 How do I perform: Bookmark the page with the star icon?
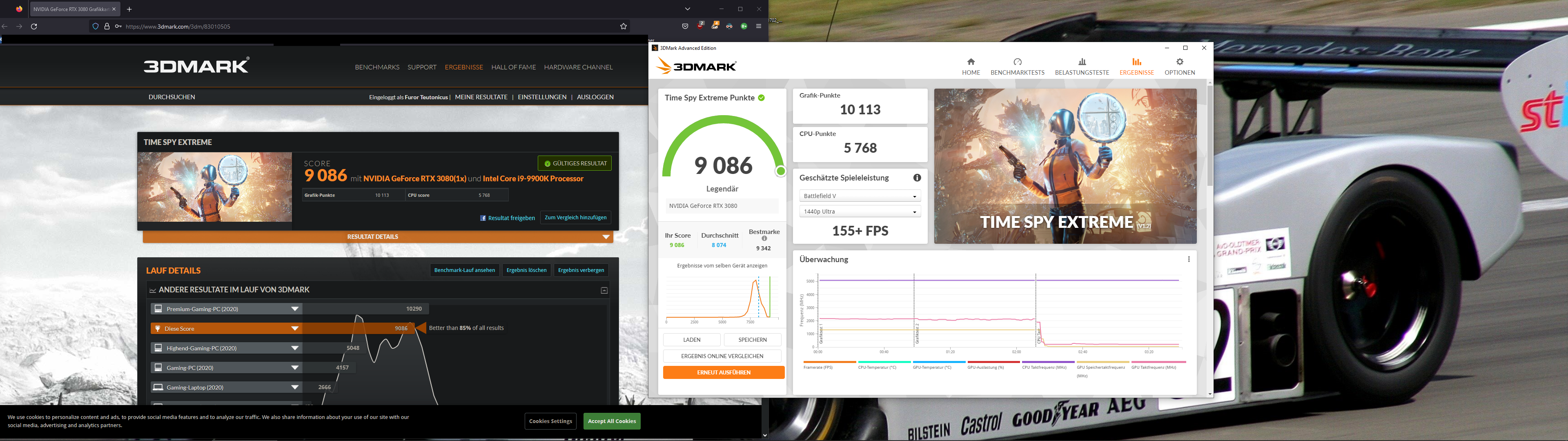pyautogui.click(x=623, y=26)
